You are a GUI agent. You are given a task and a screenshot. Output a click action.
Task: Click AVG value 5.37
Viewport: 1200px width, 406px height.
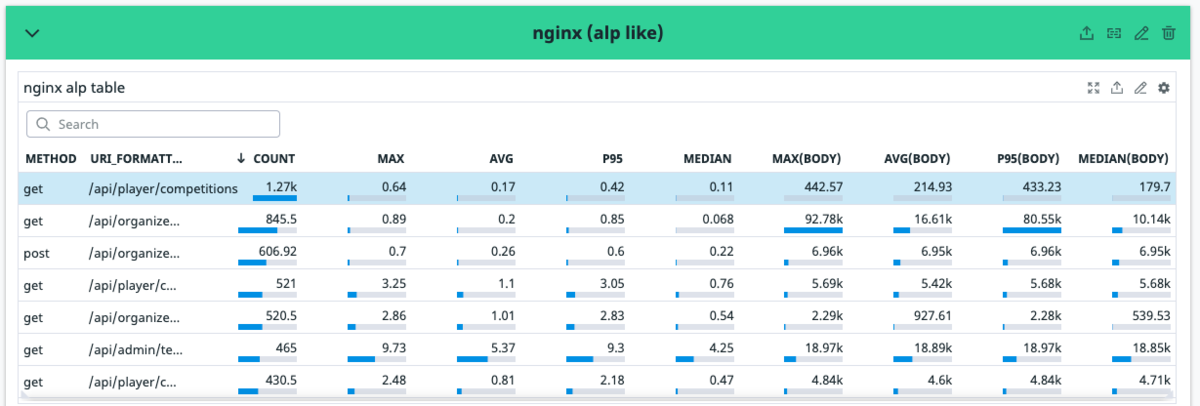click(x=502, y=350)
